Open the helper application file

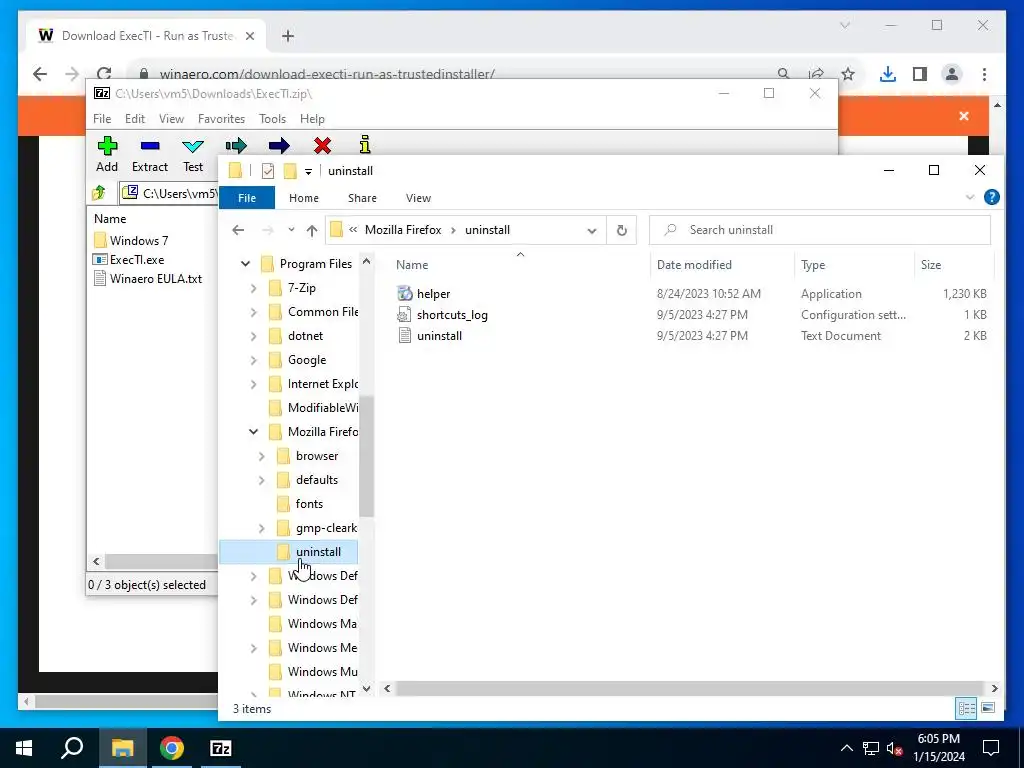point(434,294)
